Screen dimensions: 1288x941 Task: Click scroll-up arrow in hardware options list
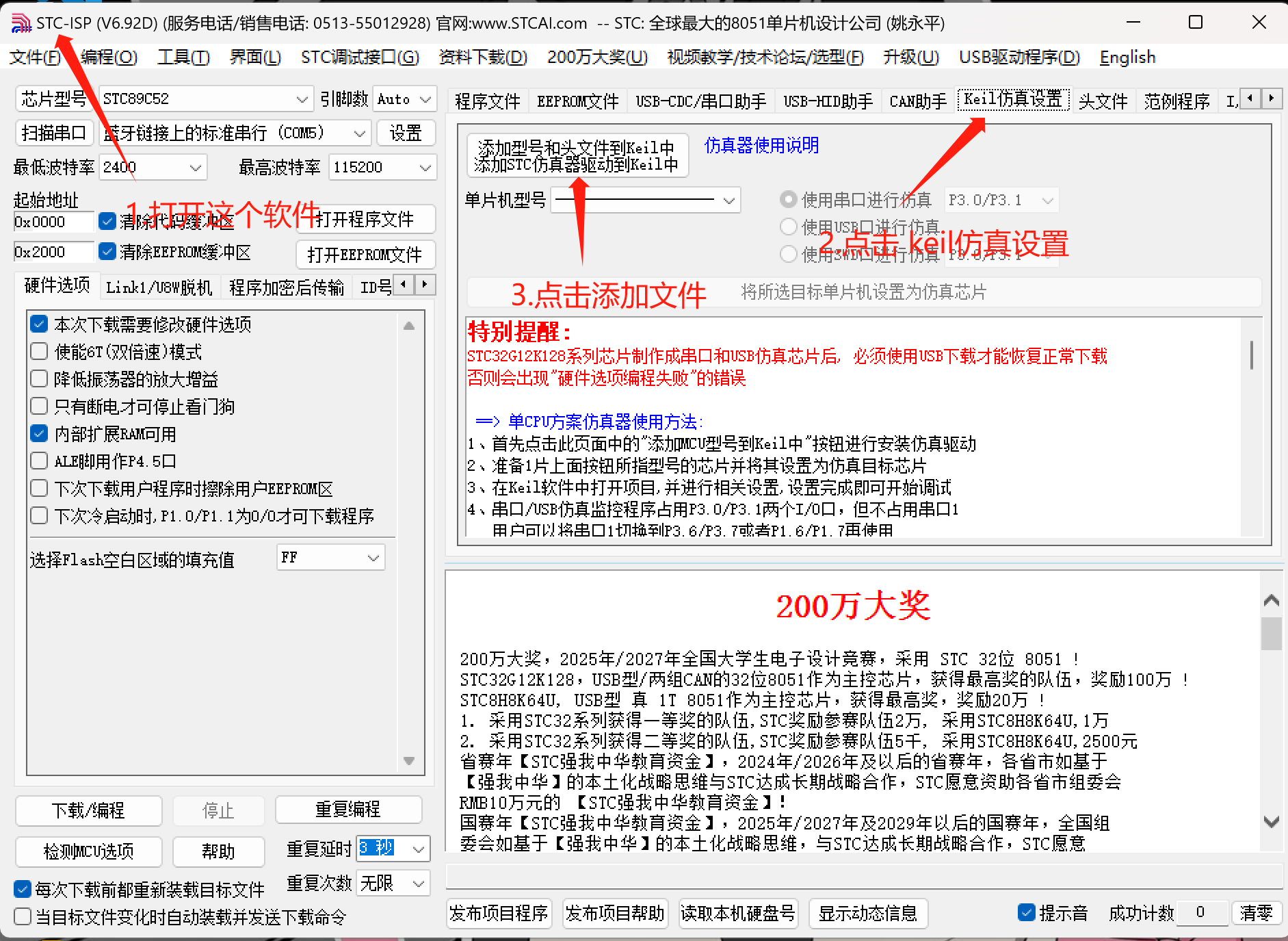pyautogui.click(x=409, y=326)
